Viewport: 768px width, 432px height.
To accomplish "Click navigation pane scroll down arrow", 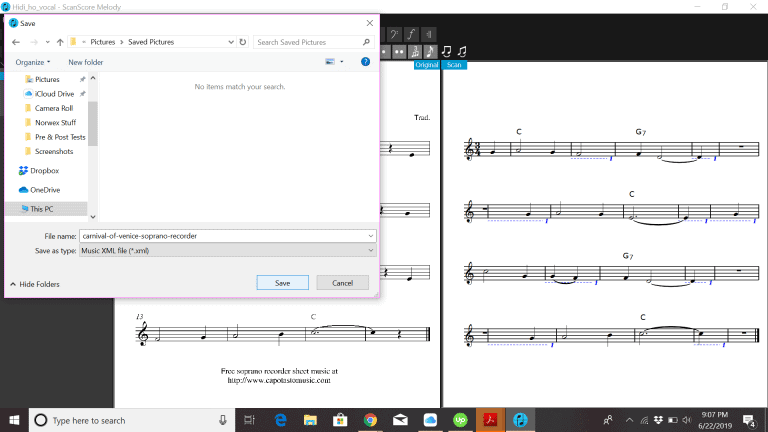I will 93,217.
